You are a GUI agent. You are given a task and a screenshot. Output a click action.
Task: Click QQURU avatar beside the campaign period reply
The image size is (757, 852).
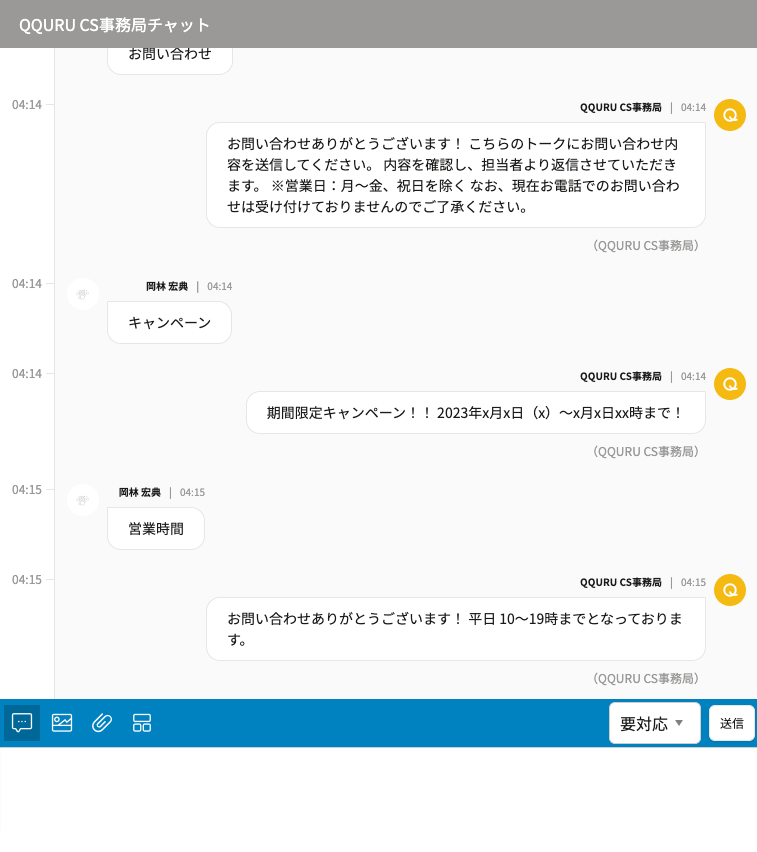coord(730,384)
